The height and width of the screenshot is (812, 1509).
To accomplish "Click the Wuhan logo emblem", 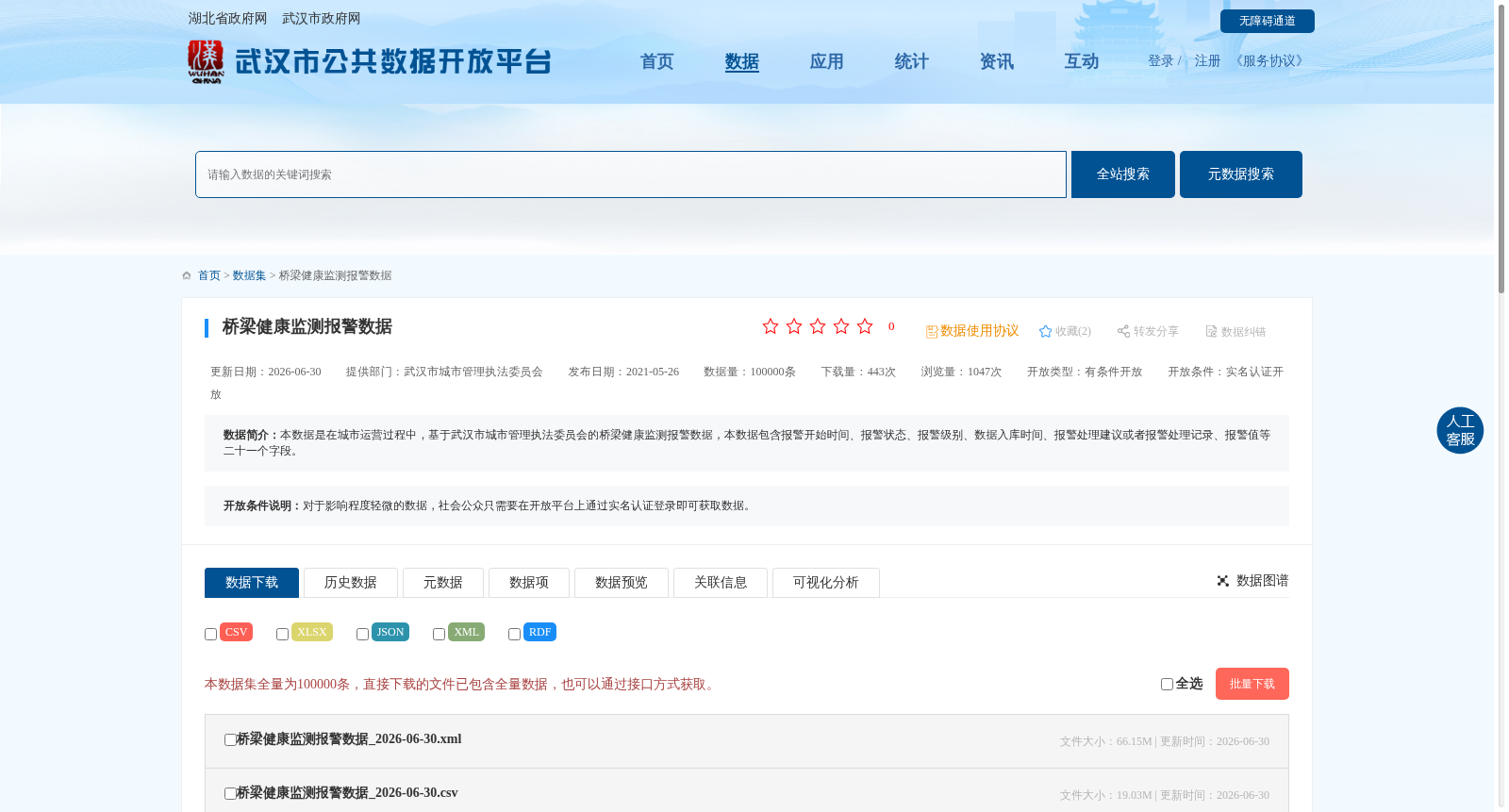I will [206, 62].
